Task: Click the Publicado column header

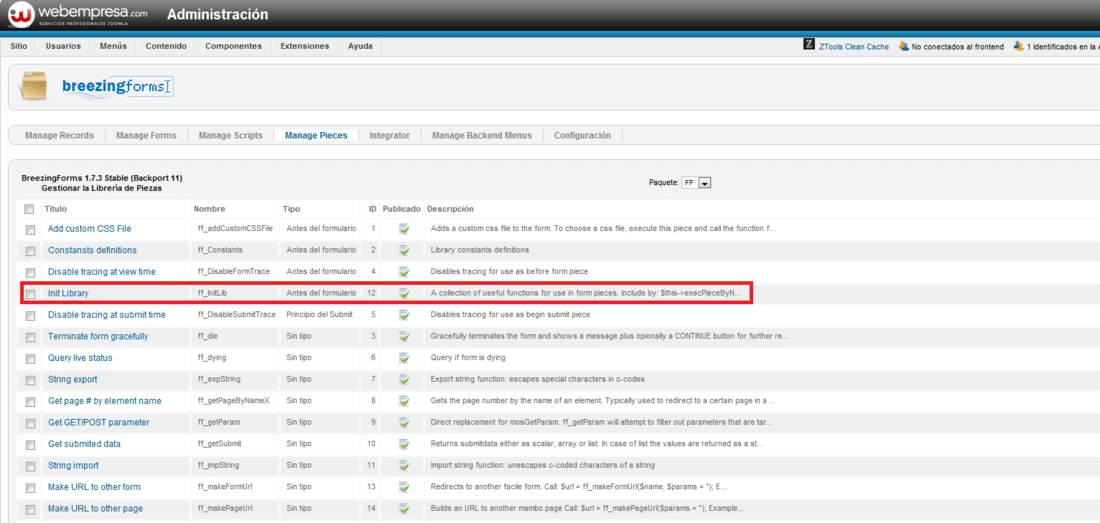Action: click(402, 209)
